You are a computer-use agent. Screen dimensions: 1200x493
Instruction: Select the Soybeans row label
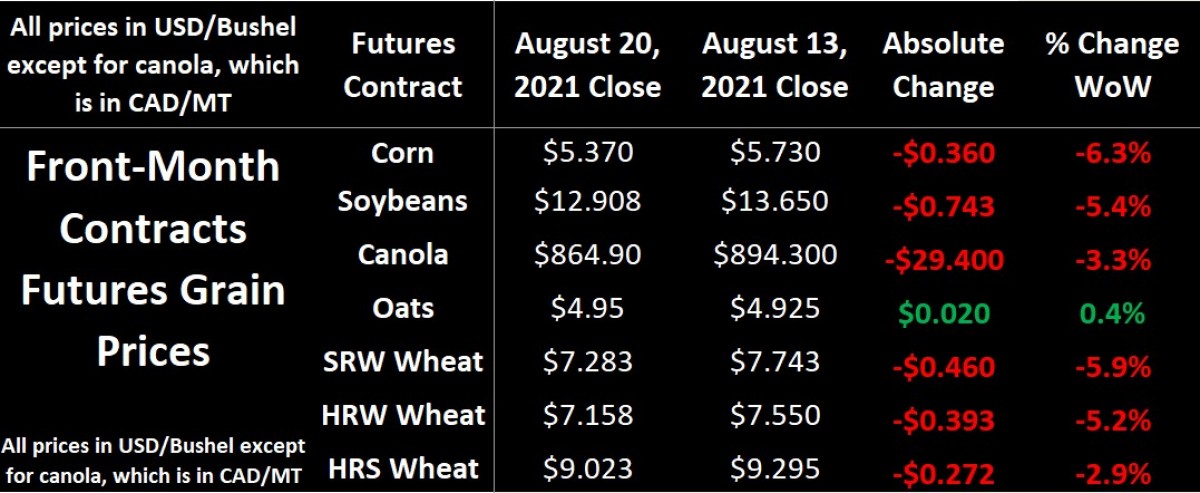(402, 201)
